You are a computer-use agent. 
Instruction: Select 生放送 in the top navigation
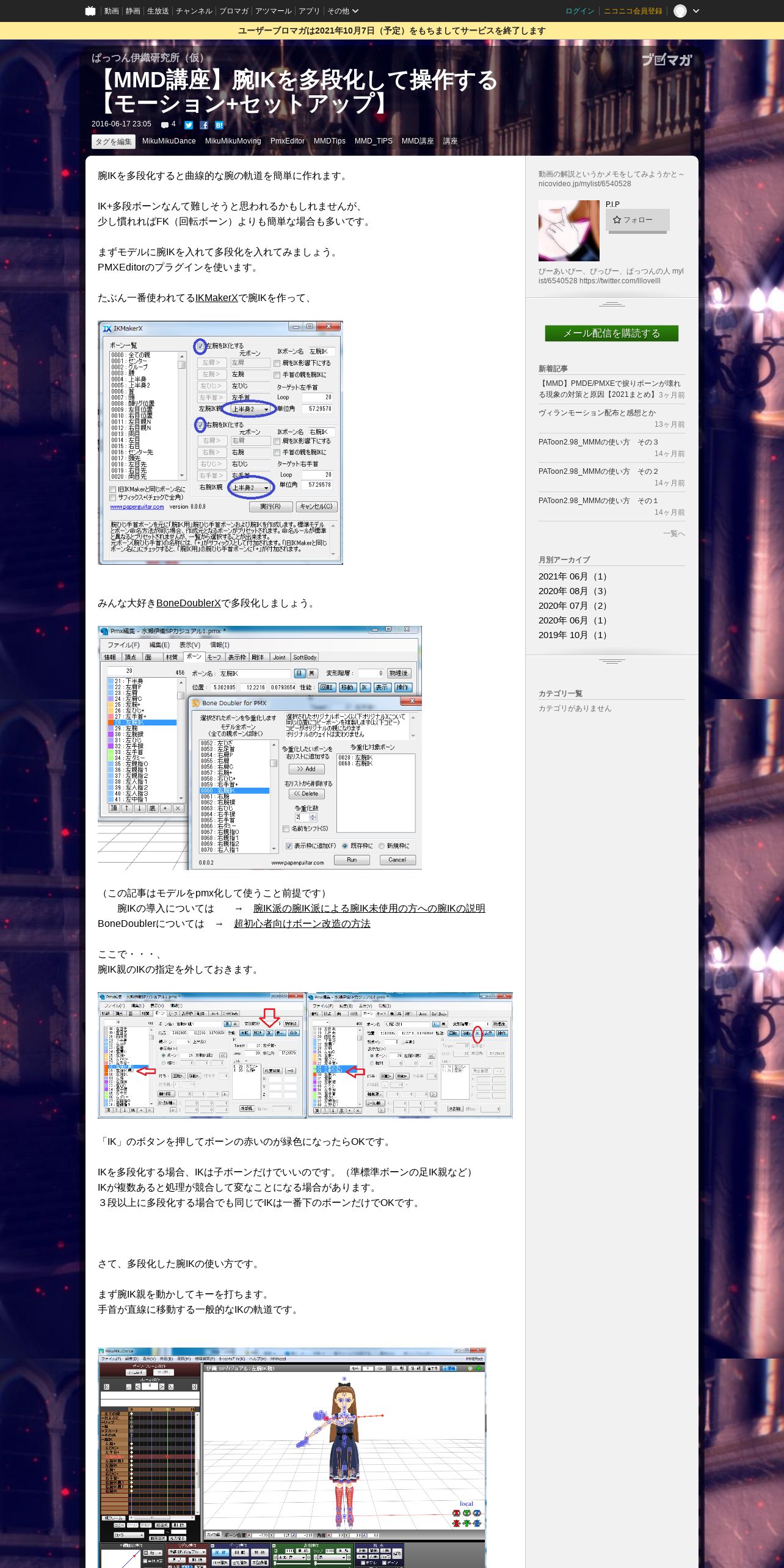tap(158, 11)
